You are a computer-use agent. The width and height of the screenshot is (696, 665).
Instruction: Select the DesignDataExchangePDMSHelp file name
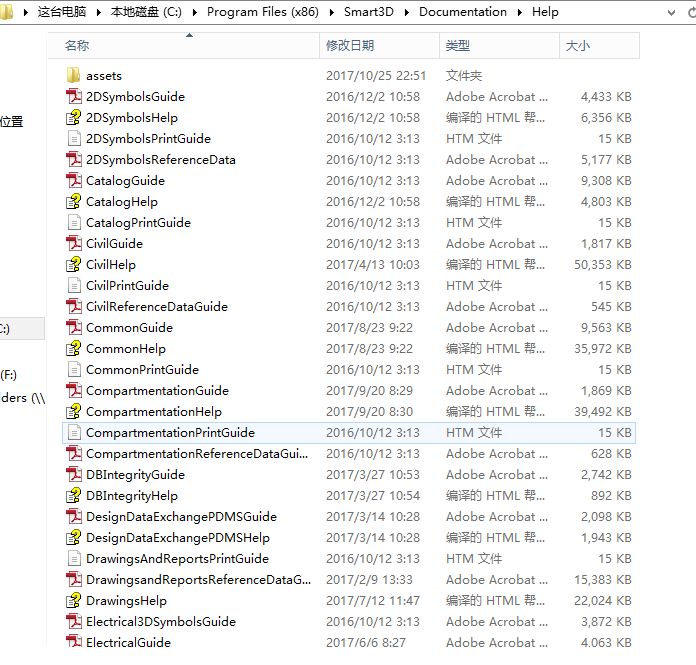[x=178, y=538]
